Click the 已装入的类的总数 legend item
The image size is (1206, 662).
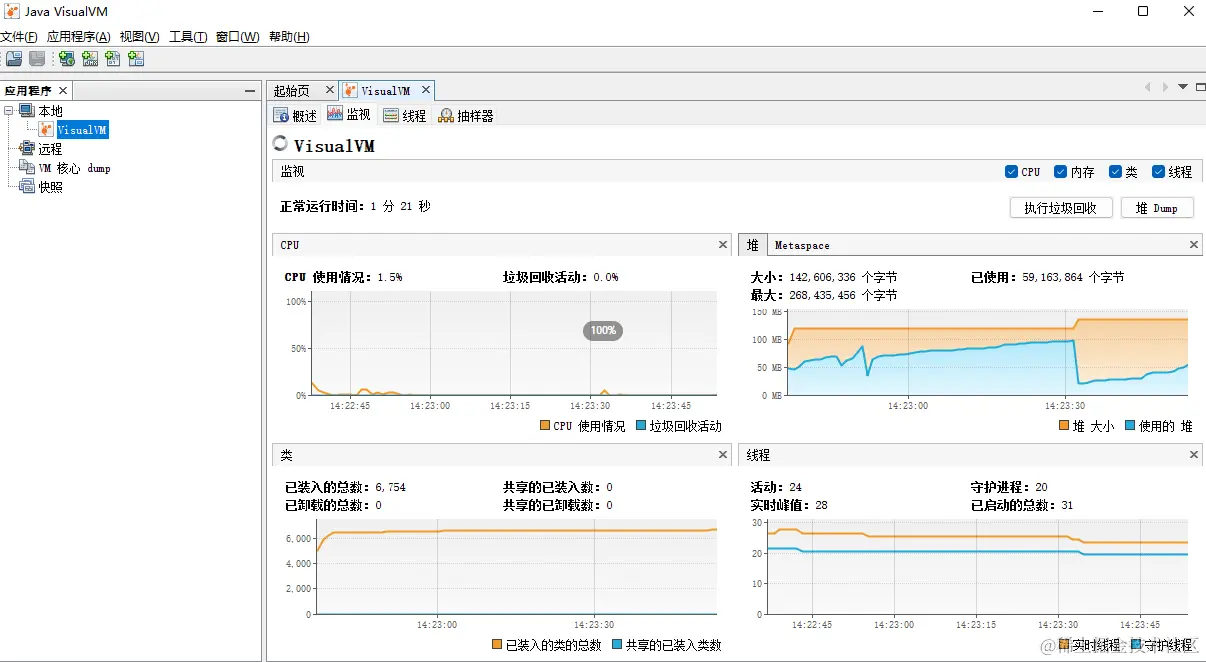click(x=547, y=645)
